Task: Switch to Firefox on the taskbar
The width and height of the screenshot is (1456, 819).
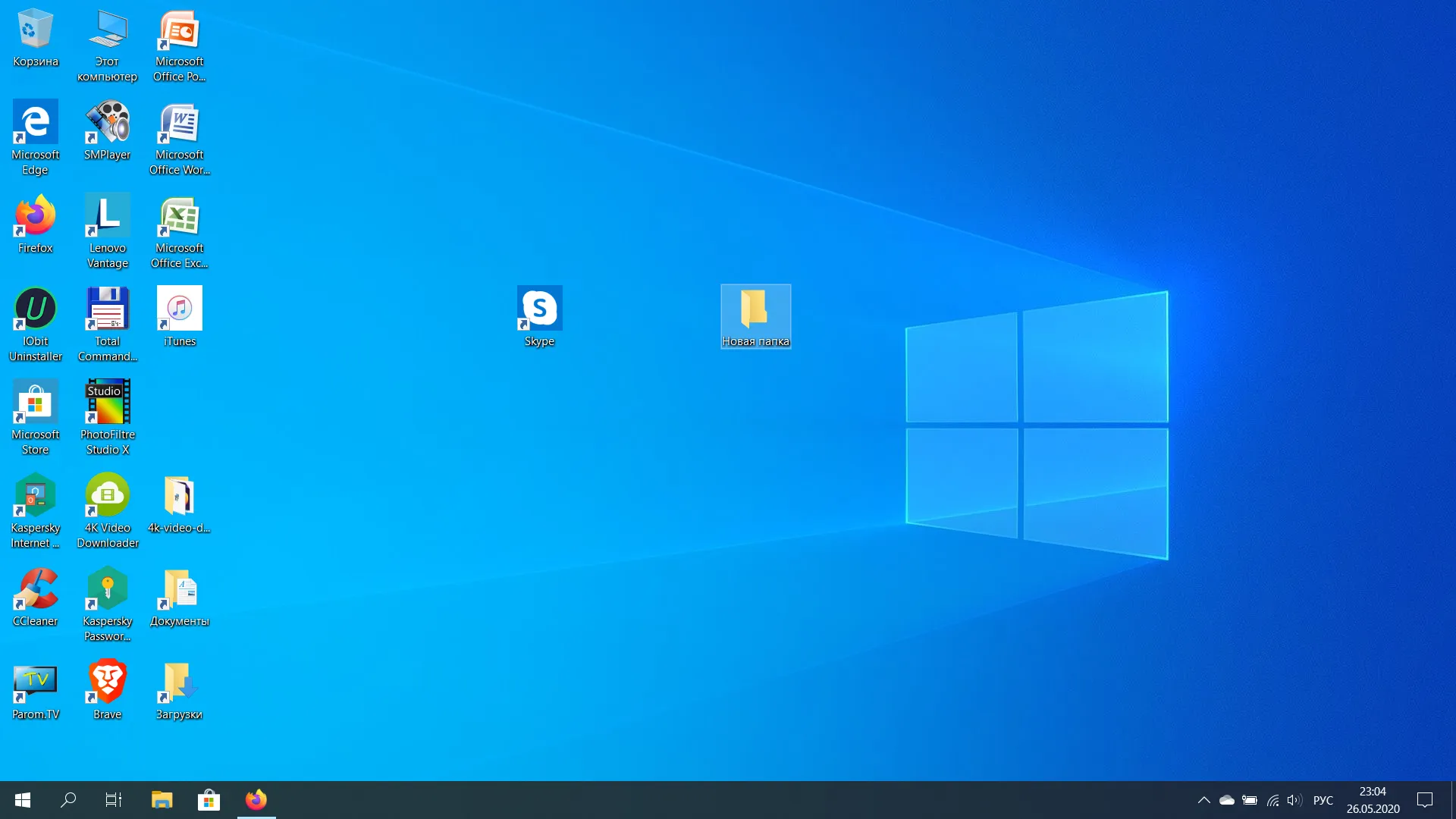Action: tap(256, 800)
